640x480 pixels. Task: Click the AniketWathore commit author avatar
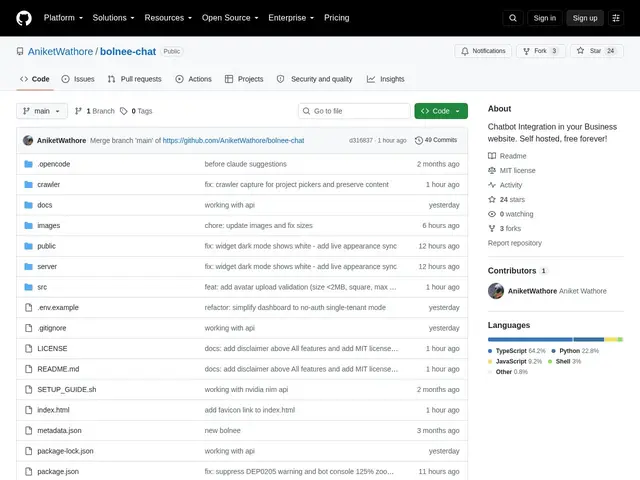(x=28, y=140)
